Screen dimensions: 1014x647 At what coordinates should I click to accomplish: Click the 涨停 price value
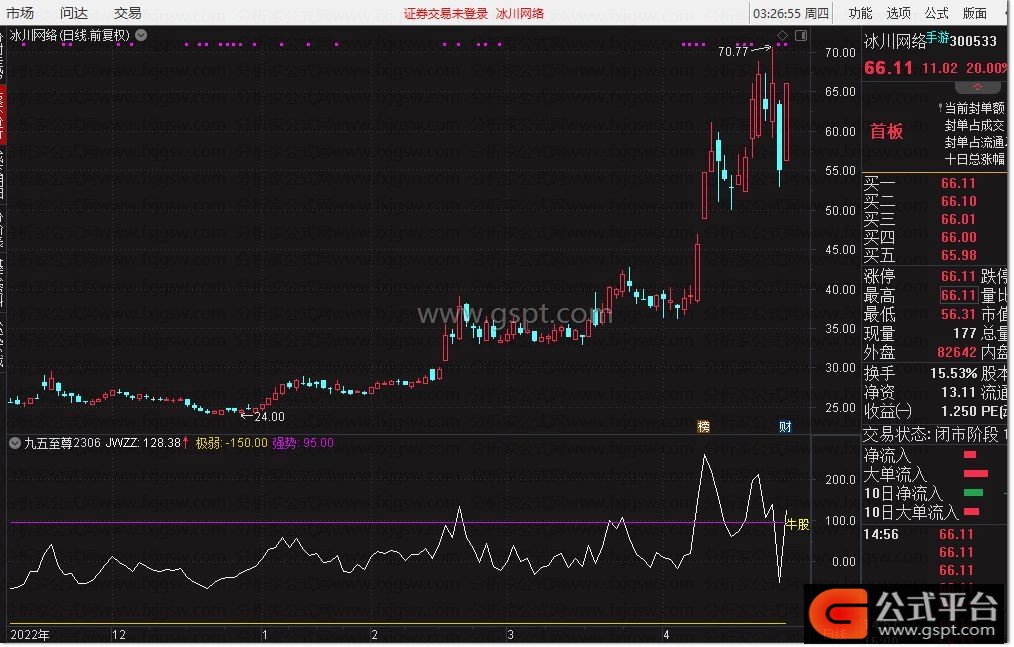pos(958,276)
